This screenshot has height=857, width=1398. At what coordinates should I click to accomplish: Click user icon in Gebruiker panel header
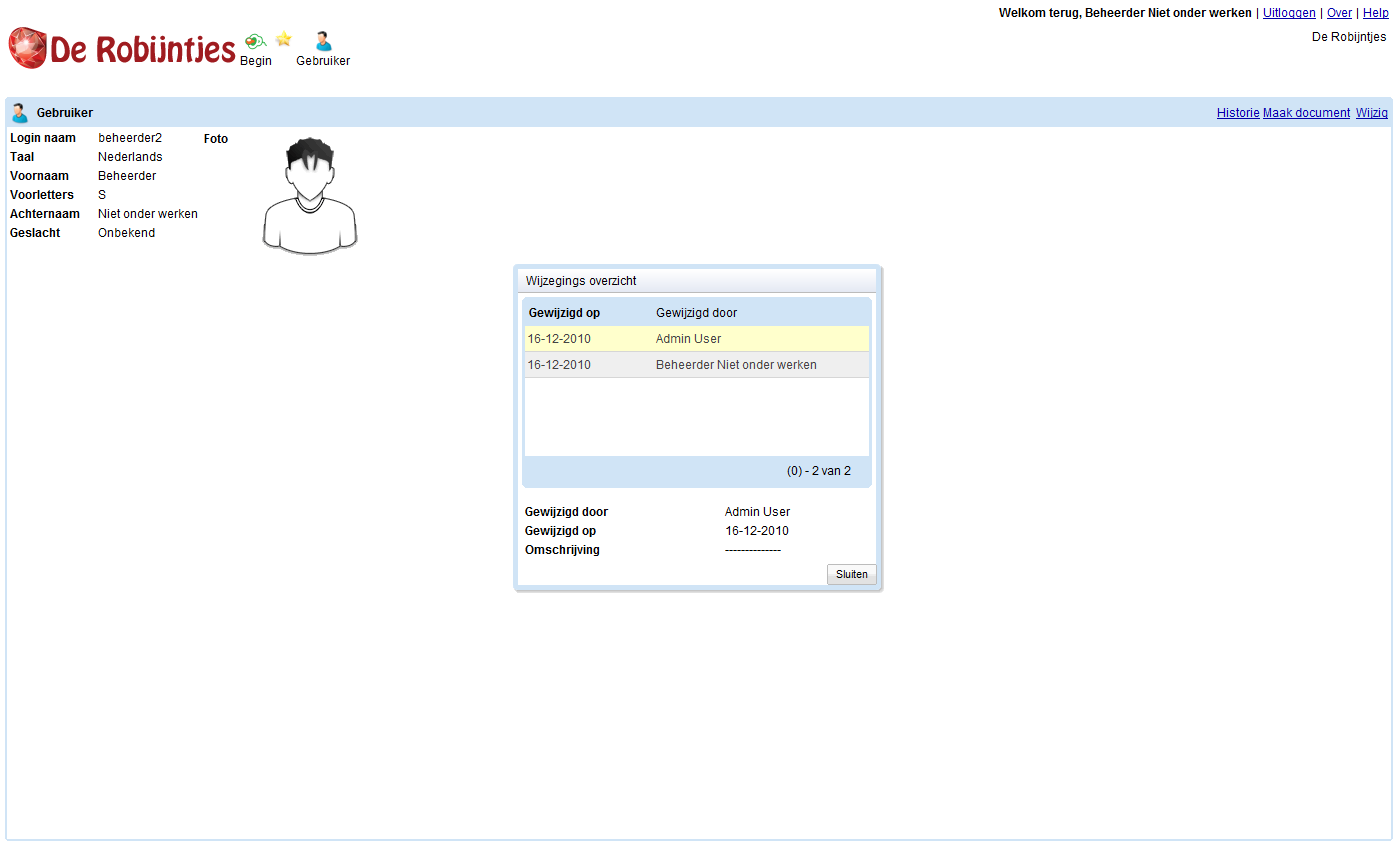click(19, 113)
